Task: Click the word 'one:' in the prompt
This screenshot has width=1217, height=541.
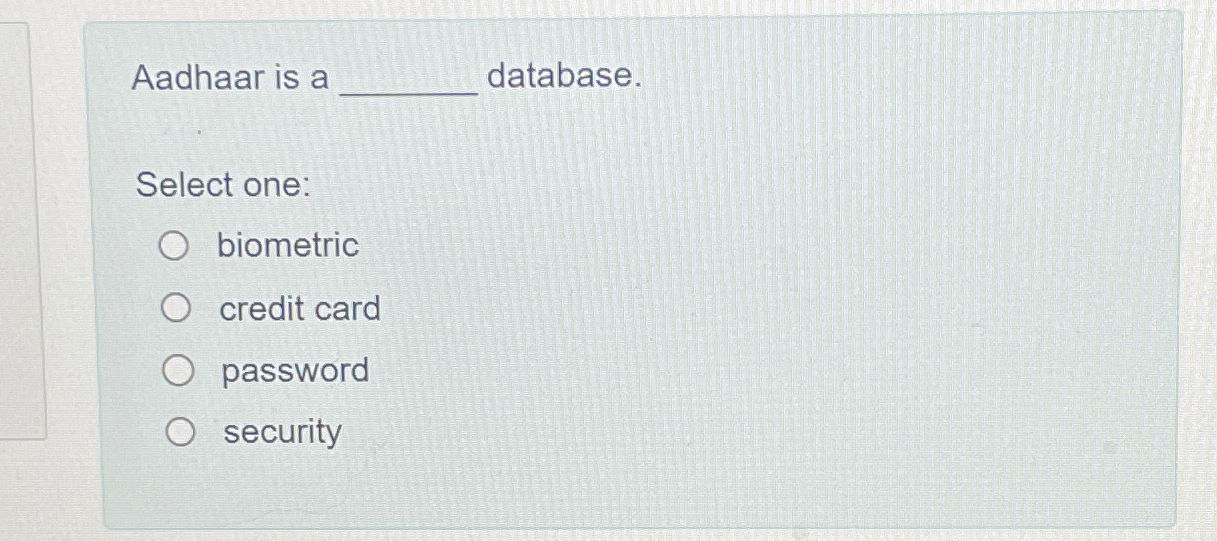Action: 277,186
